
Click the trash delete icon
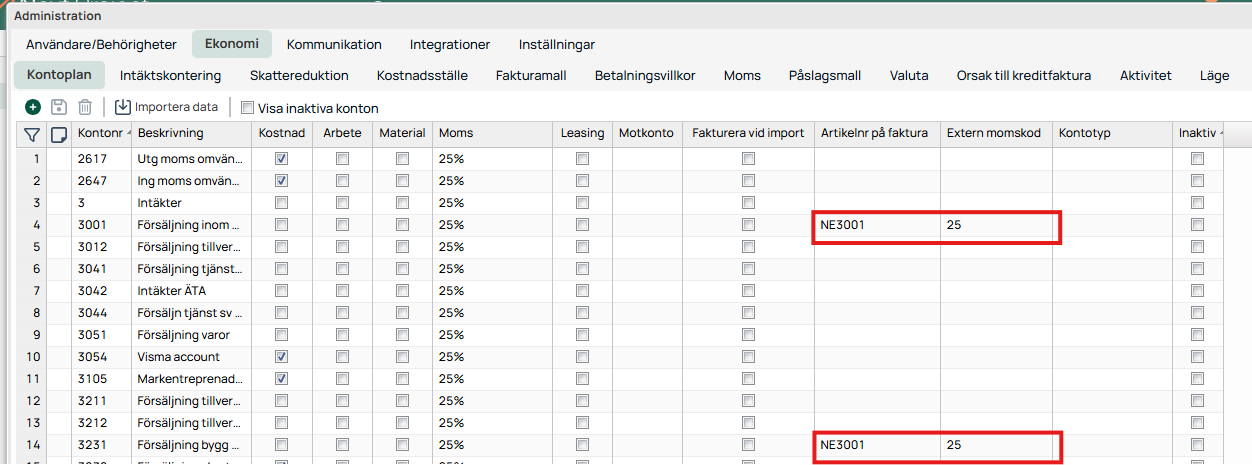pyautogui.click(x=85, y=107)
